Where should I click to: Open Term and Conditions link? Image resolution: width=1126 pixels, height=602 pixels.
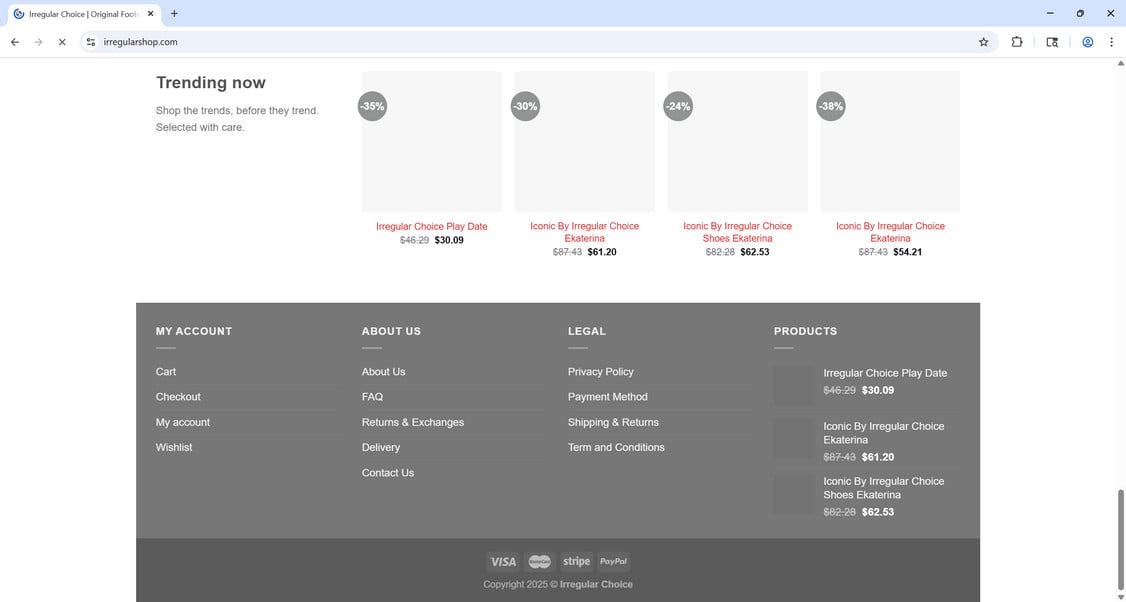tap(616, 447)
